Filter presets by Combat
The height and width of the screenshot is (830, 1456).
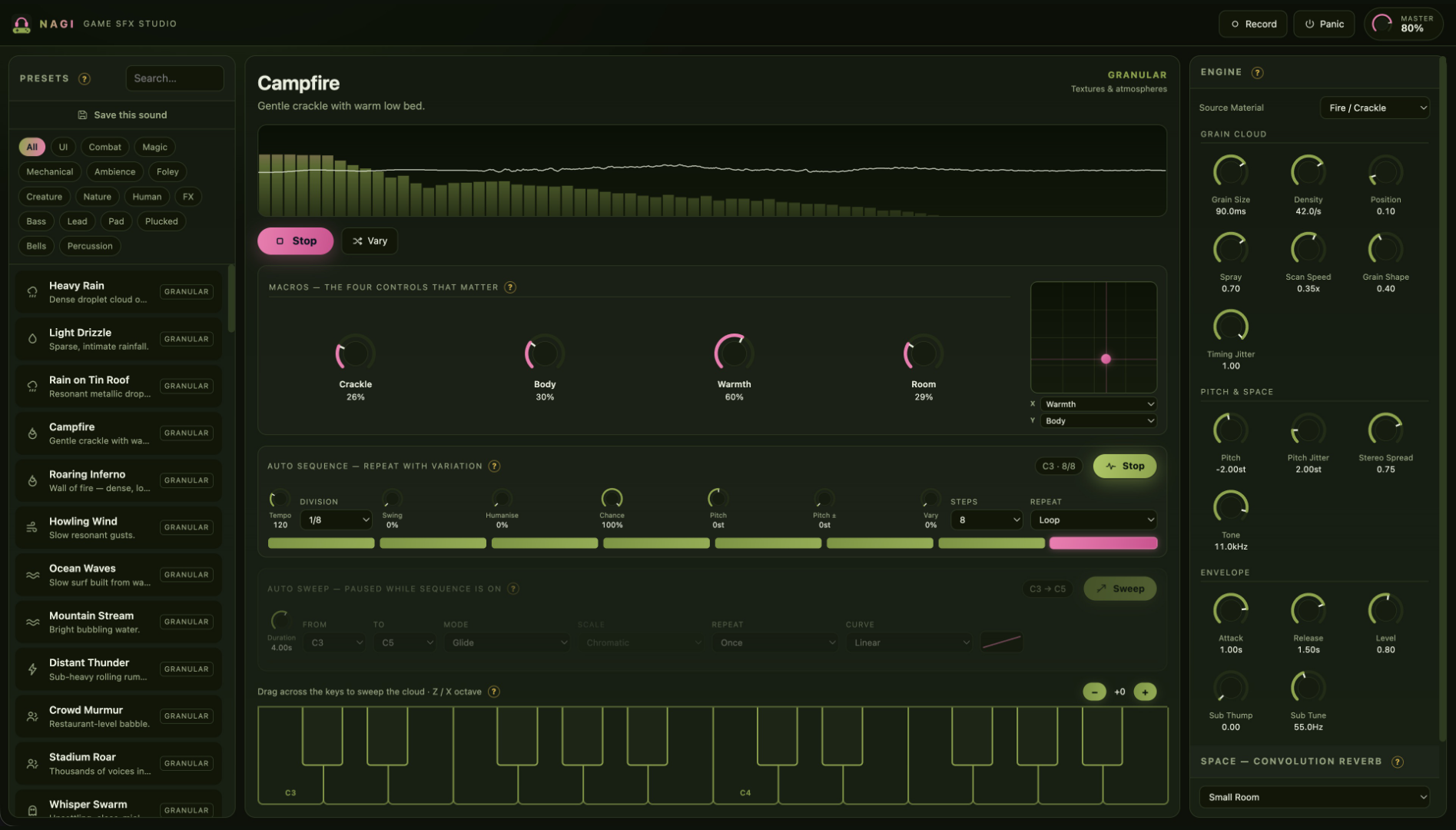(x=104, y=147)
